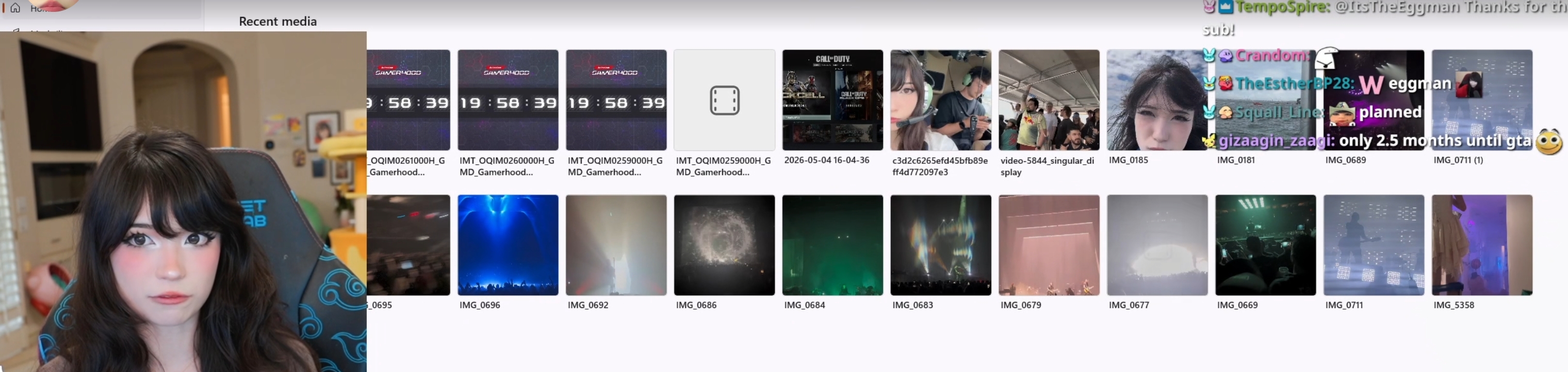The image size is (1568, 372).
Task: Open the IMG_0686 sparkling ring thumbnail
Action: pyautogui.click(x=724, y=245)
